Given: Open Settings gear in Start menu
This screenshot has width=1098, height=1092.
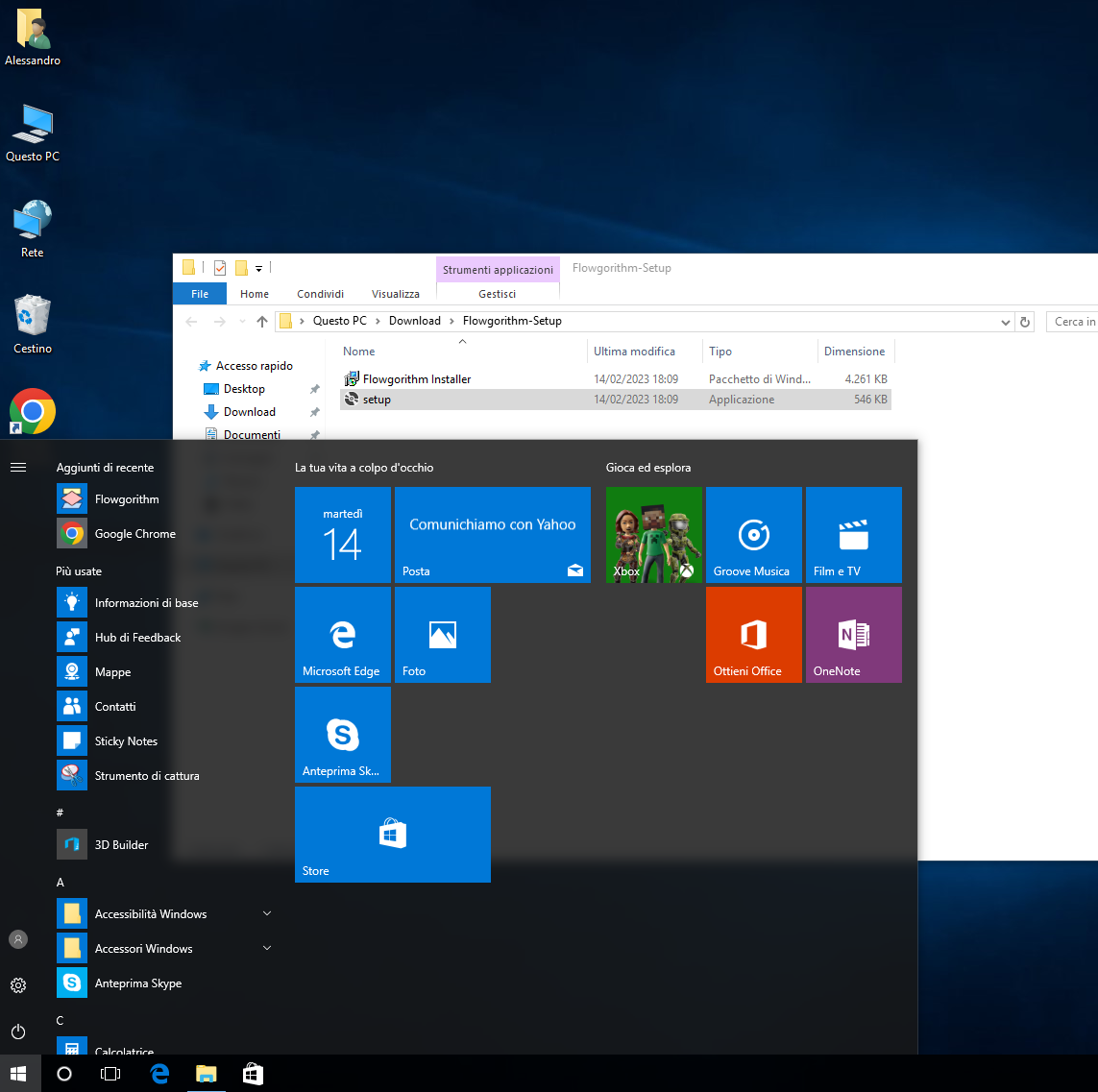Looking at the screenshot, I should click(x=18, y=985).
